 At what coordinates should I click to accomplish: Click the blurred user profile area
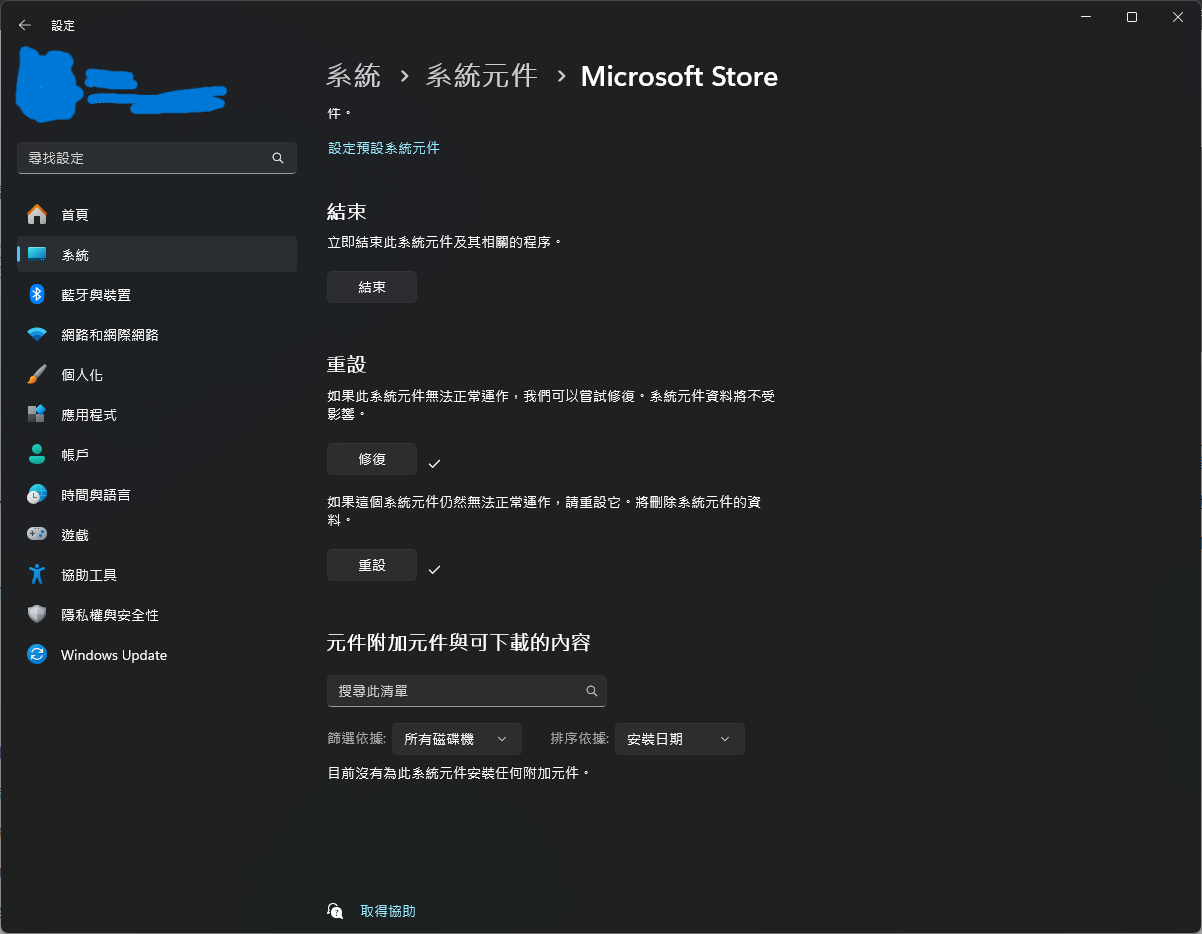(x=120, y=85)
